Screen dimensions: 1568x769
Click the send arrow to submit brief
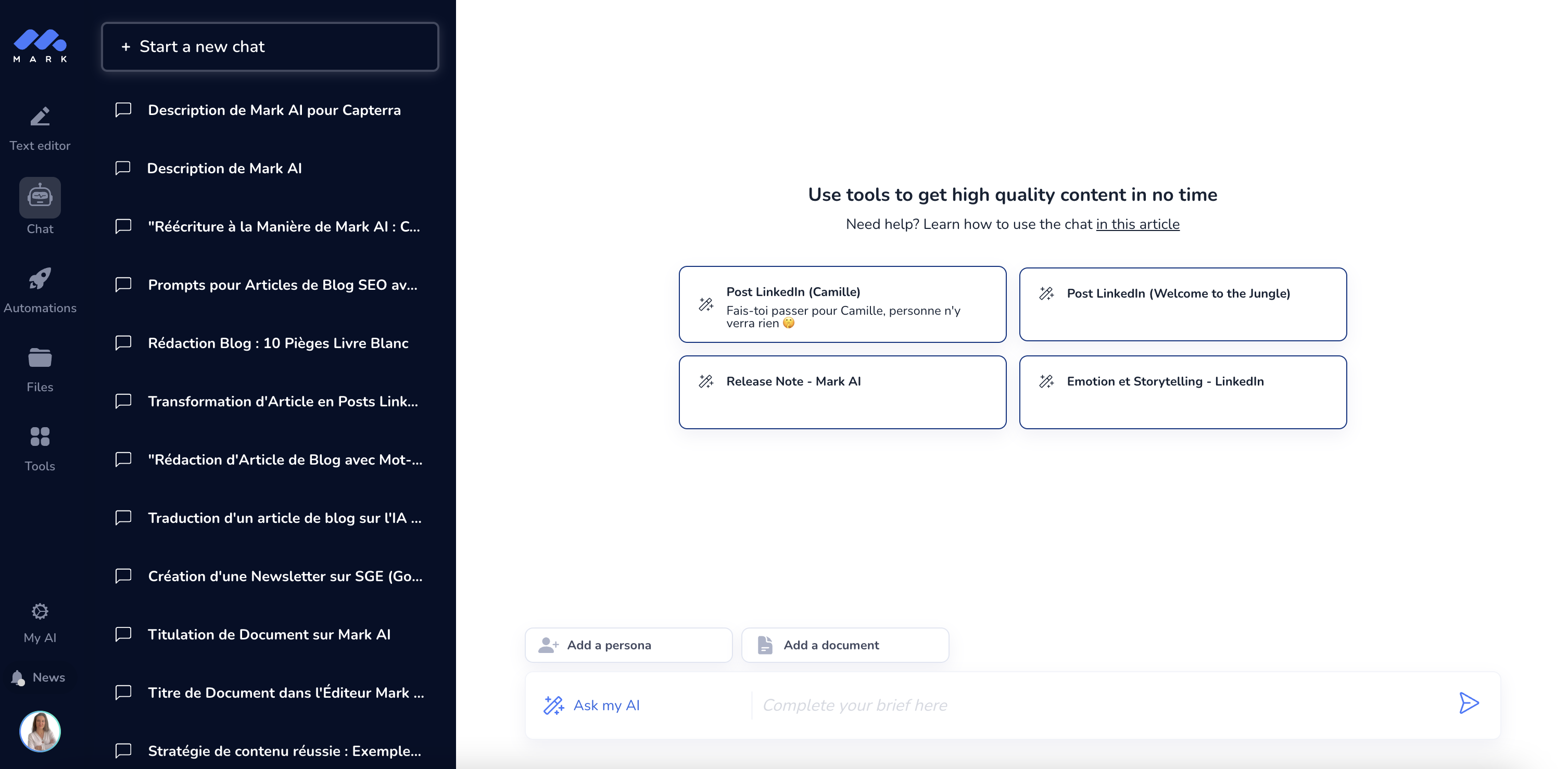pyautogui.click(x=1470, y=704)
